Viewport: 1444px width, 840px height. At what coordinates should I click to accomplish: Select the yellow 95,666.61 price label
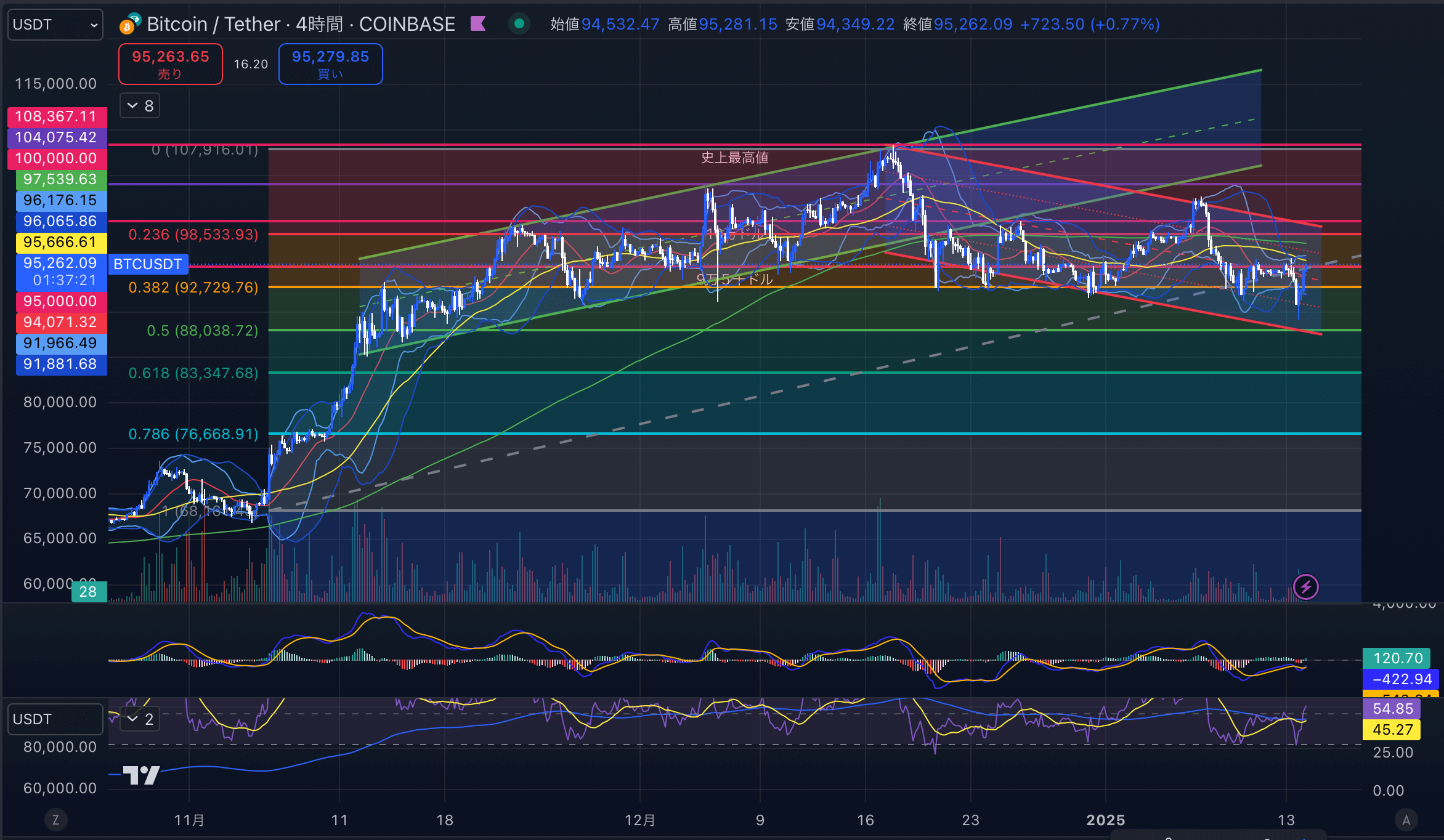point(60,242)
